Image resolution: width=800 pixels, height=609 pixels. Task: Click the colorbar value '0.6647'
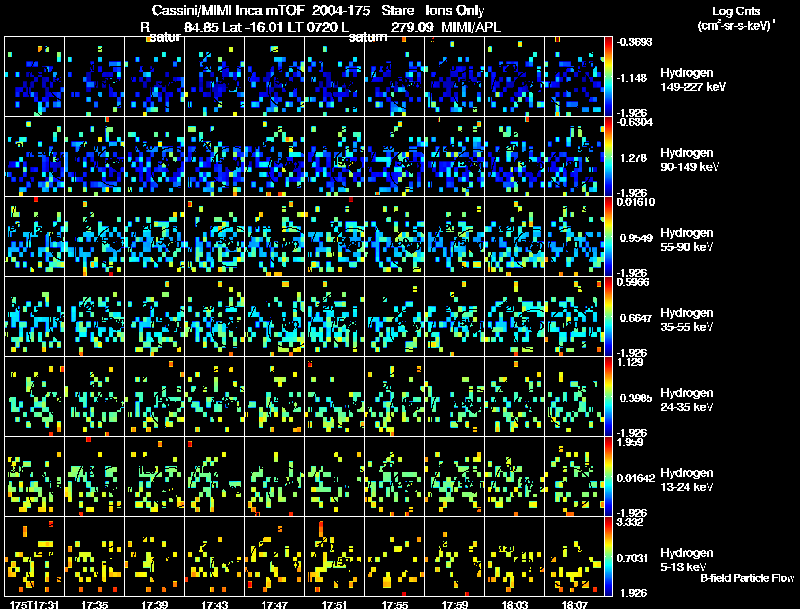(x=636, y=318)
